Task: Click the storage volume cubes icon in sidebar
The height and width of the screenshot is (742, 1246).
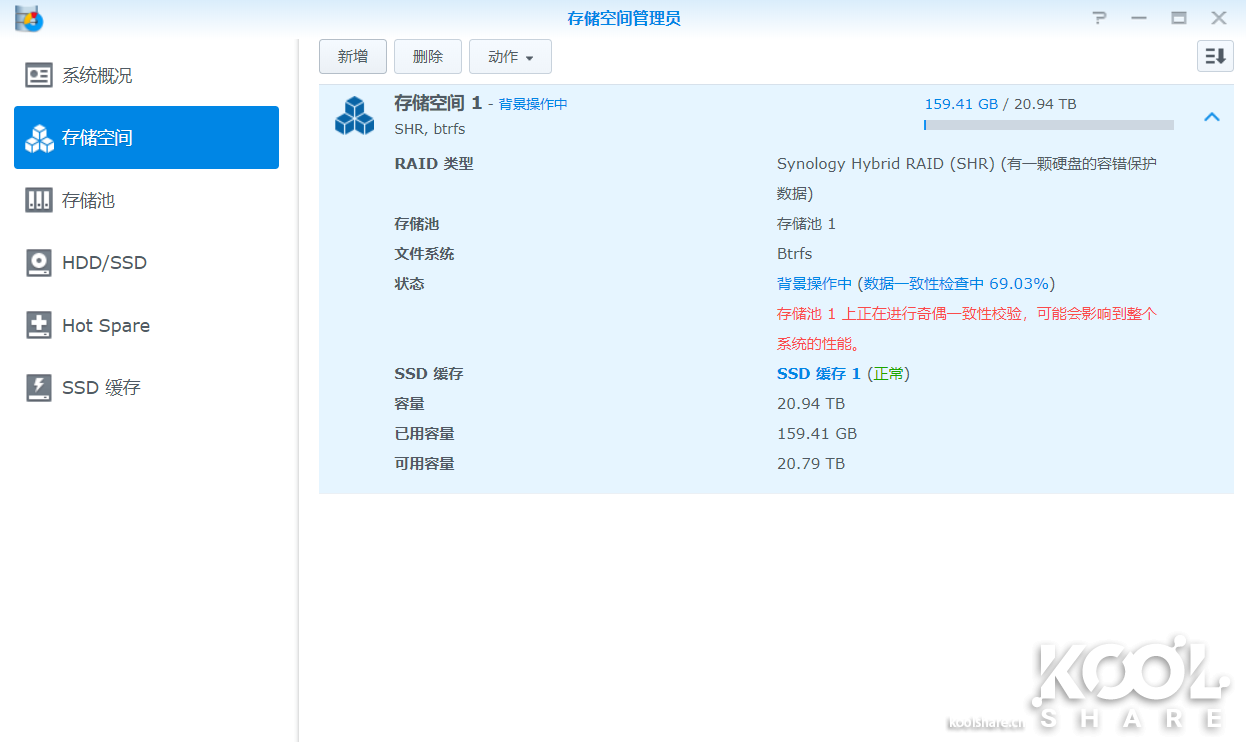Action: (39, 138)
